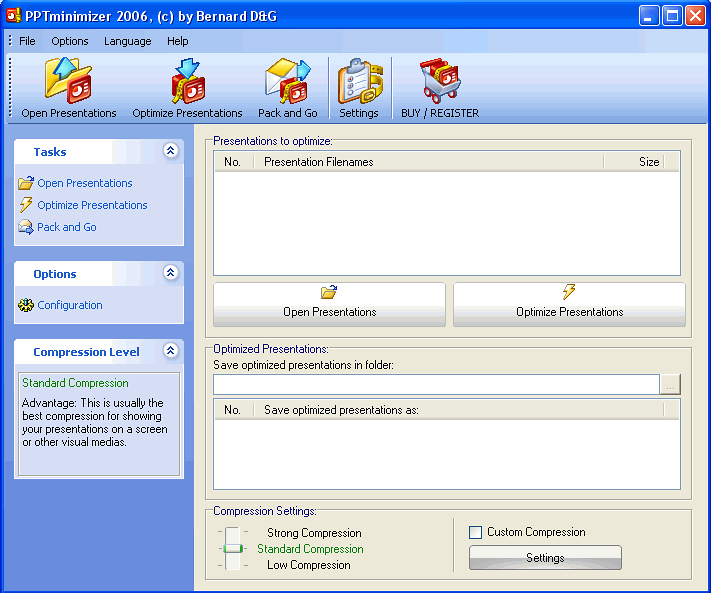
Task: Open the Help menu
Action: (x=178, y=41)
